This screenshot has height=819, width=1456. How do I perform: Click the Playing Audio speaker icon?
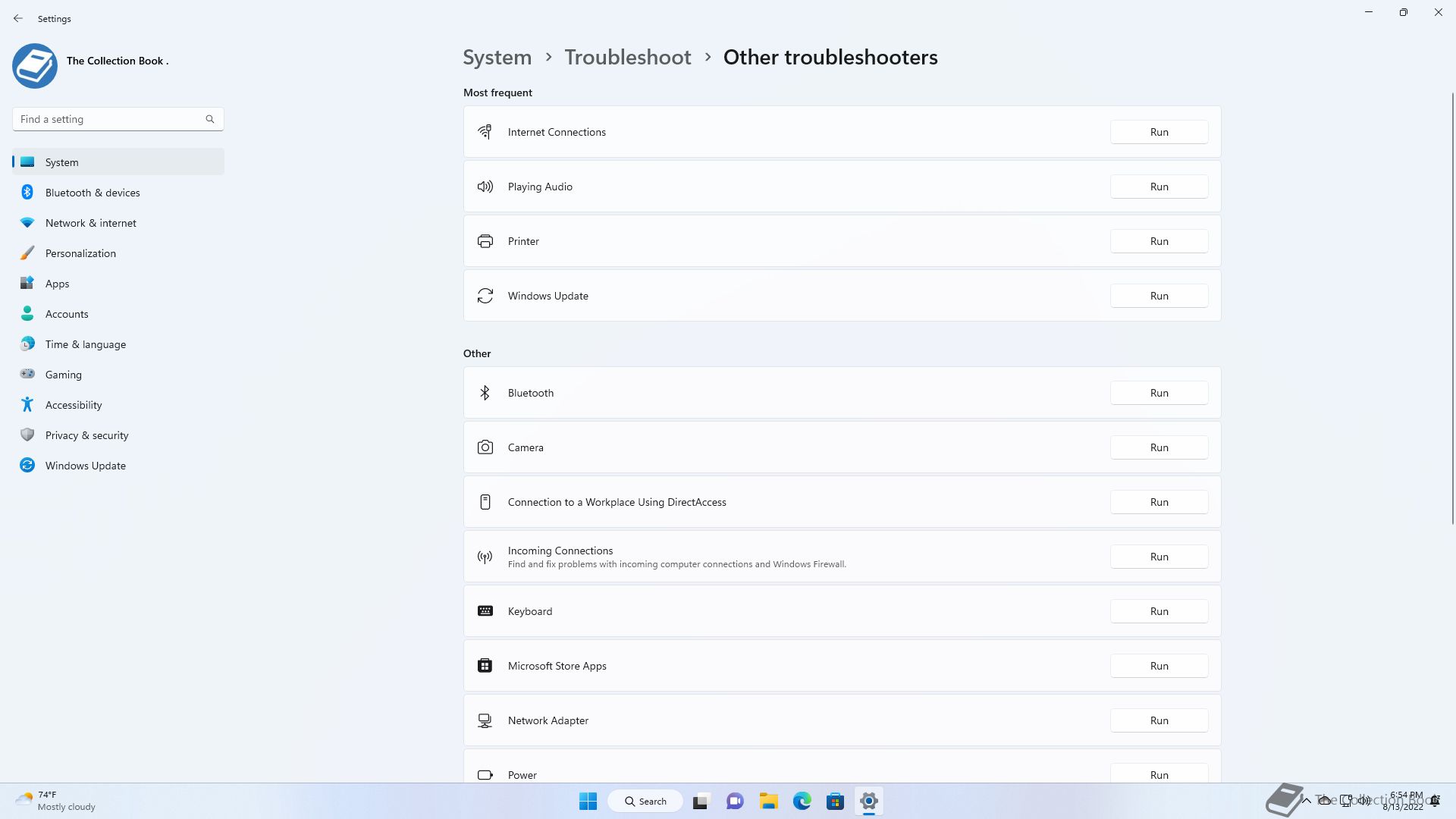pyautogui.click(x=485, y=187)
